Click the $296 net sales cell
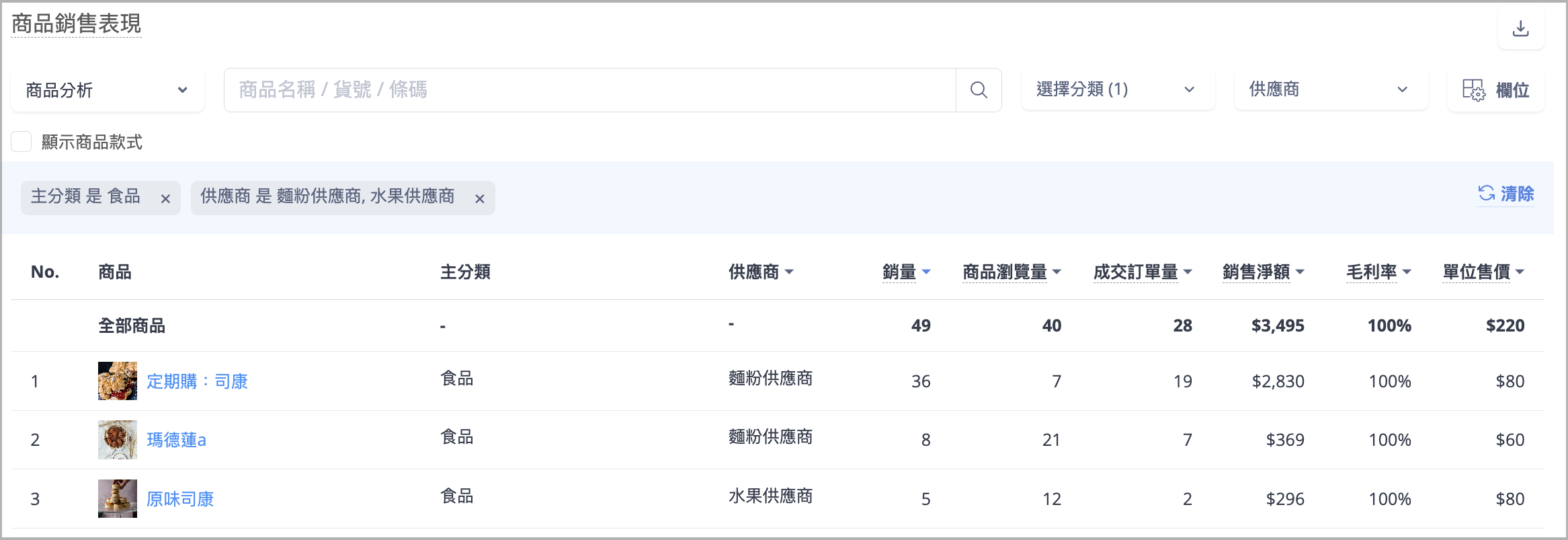The height and width of the screenshot is (540, 1568). tap(1285, 499)
